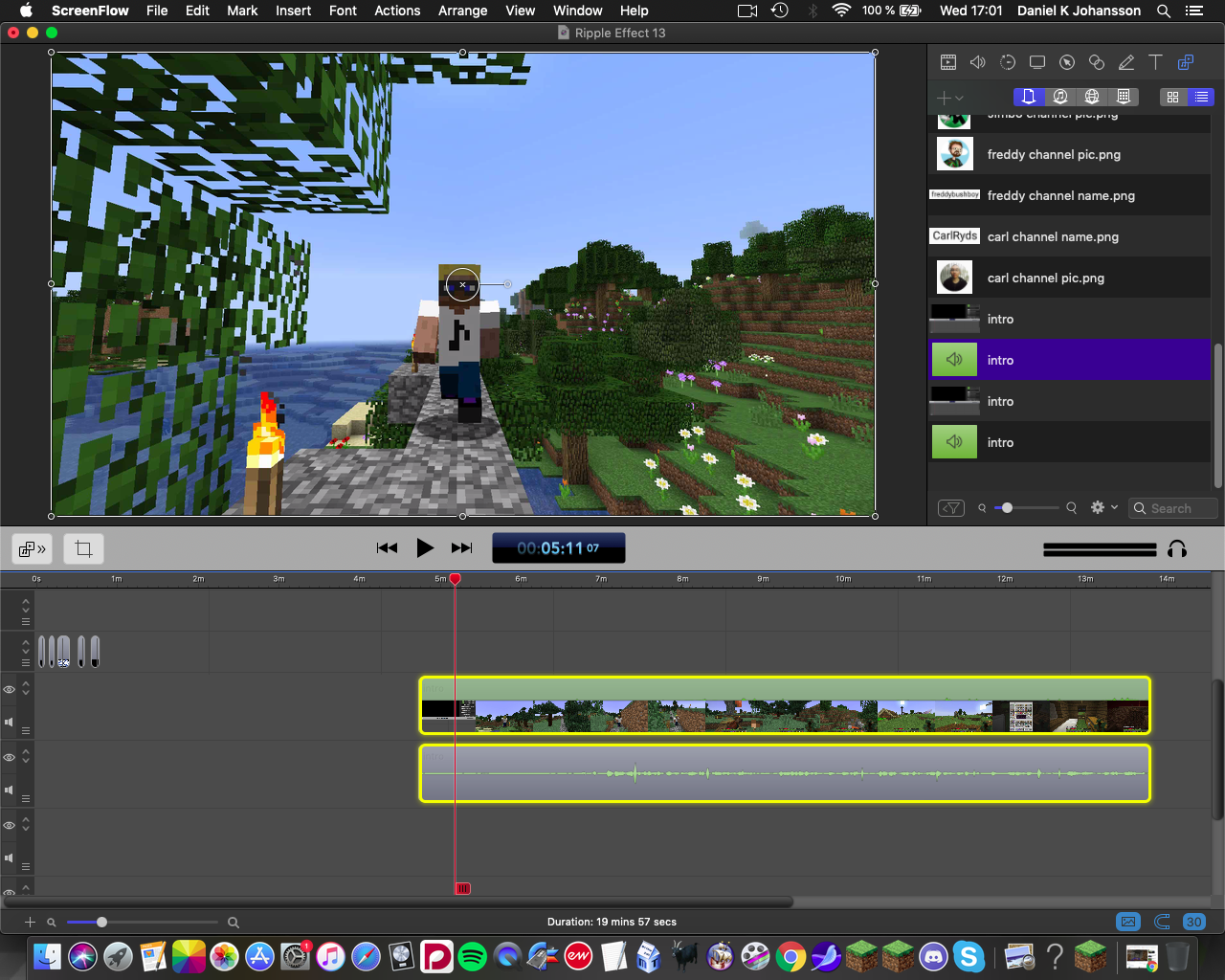Open the File menu

[157, 11]
